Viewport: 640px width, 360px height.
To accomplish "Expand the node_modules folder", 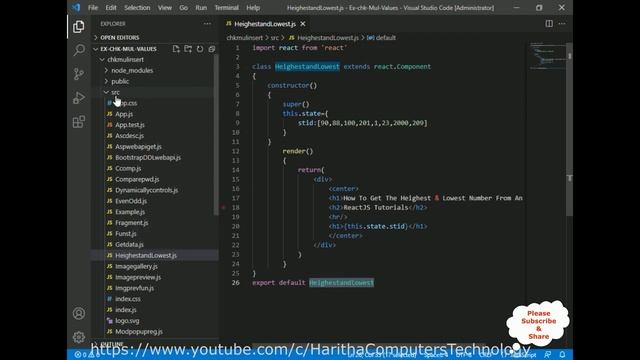I will 132,71.
